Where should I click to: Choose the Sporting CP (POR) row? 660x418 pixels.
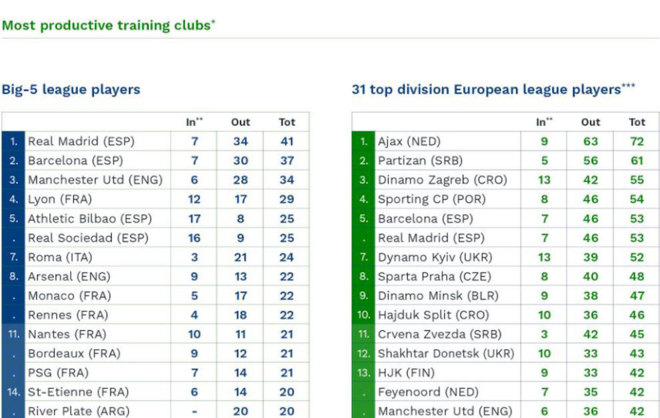(424, 198)
